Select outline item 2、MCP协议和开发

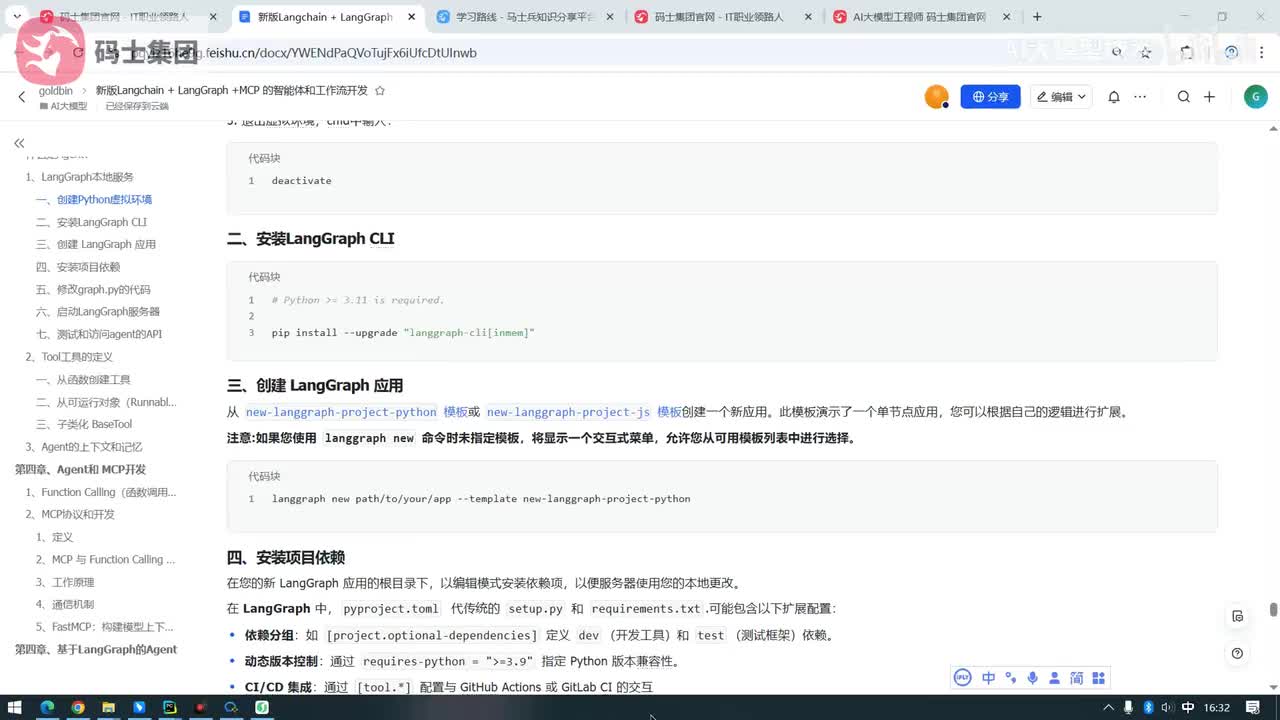click(70, 514)
